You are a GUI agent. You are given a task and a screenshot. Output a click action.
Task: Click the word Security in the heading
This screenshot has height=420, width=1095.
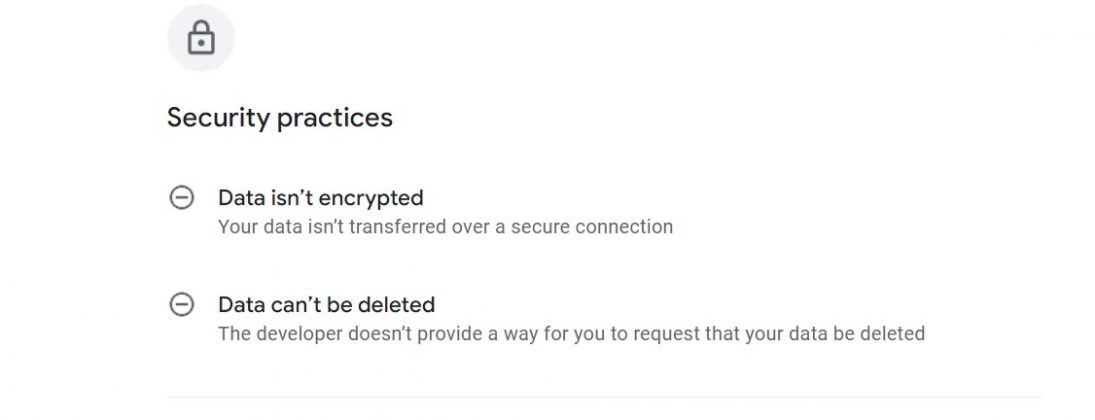[218, 117]
